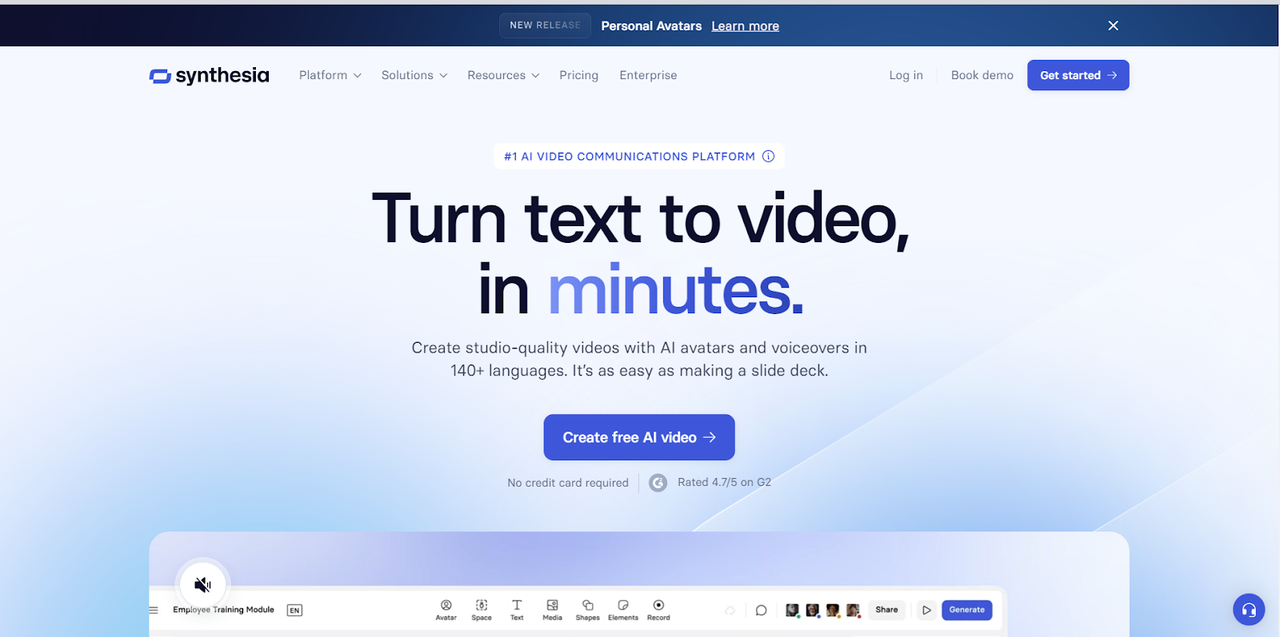
Task: Click the EN language badge
Action: [x=294, y=610]
